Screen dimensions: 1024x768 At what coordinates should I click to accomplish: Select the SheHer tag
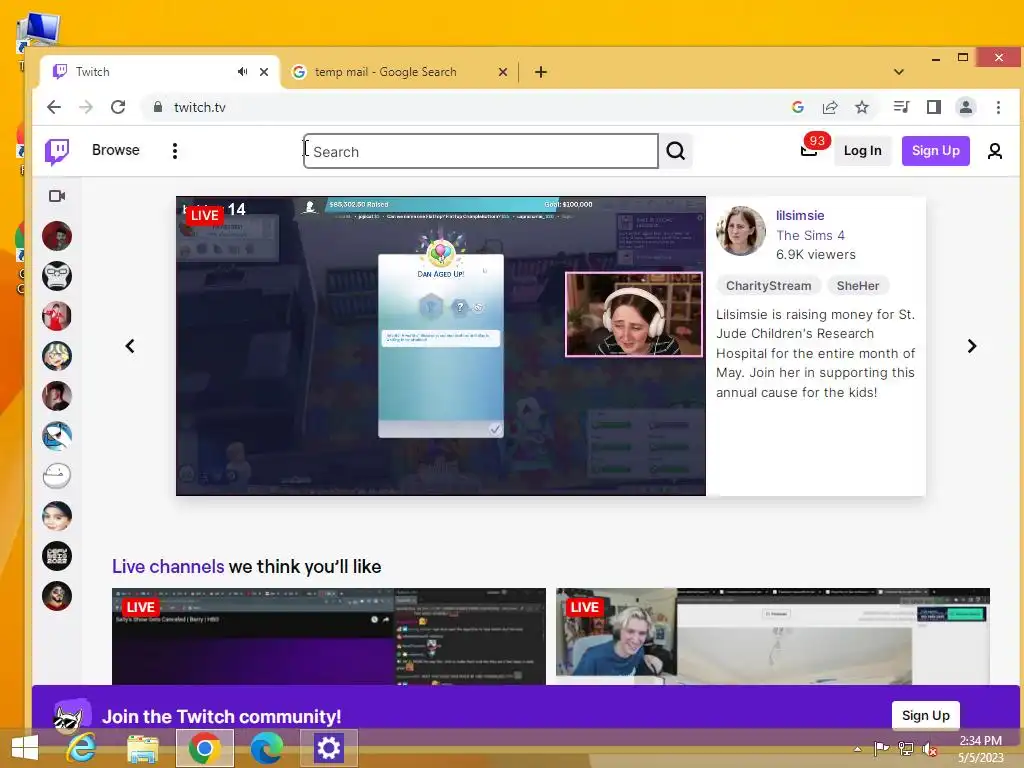coord(857,285)
